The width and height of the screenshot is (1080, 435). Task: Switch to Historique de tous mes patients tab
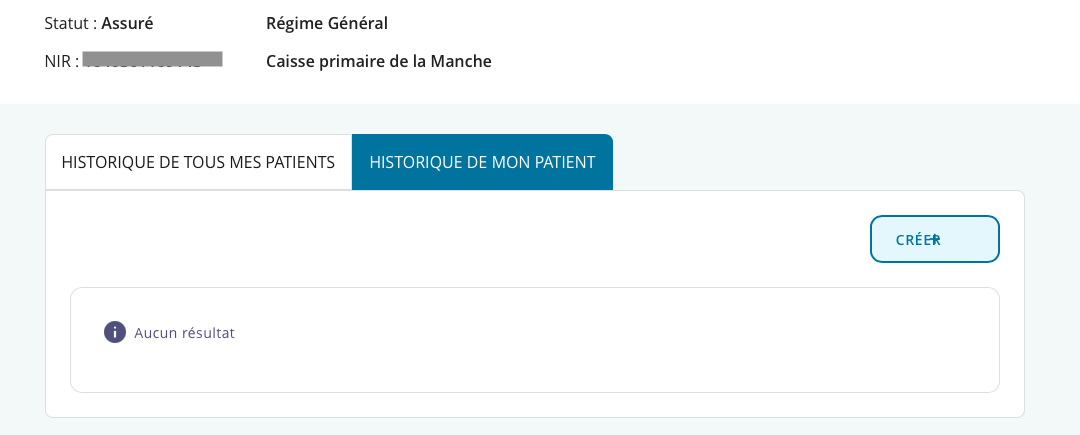(198, 162)
